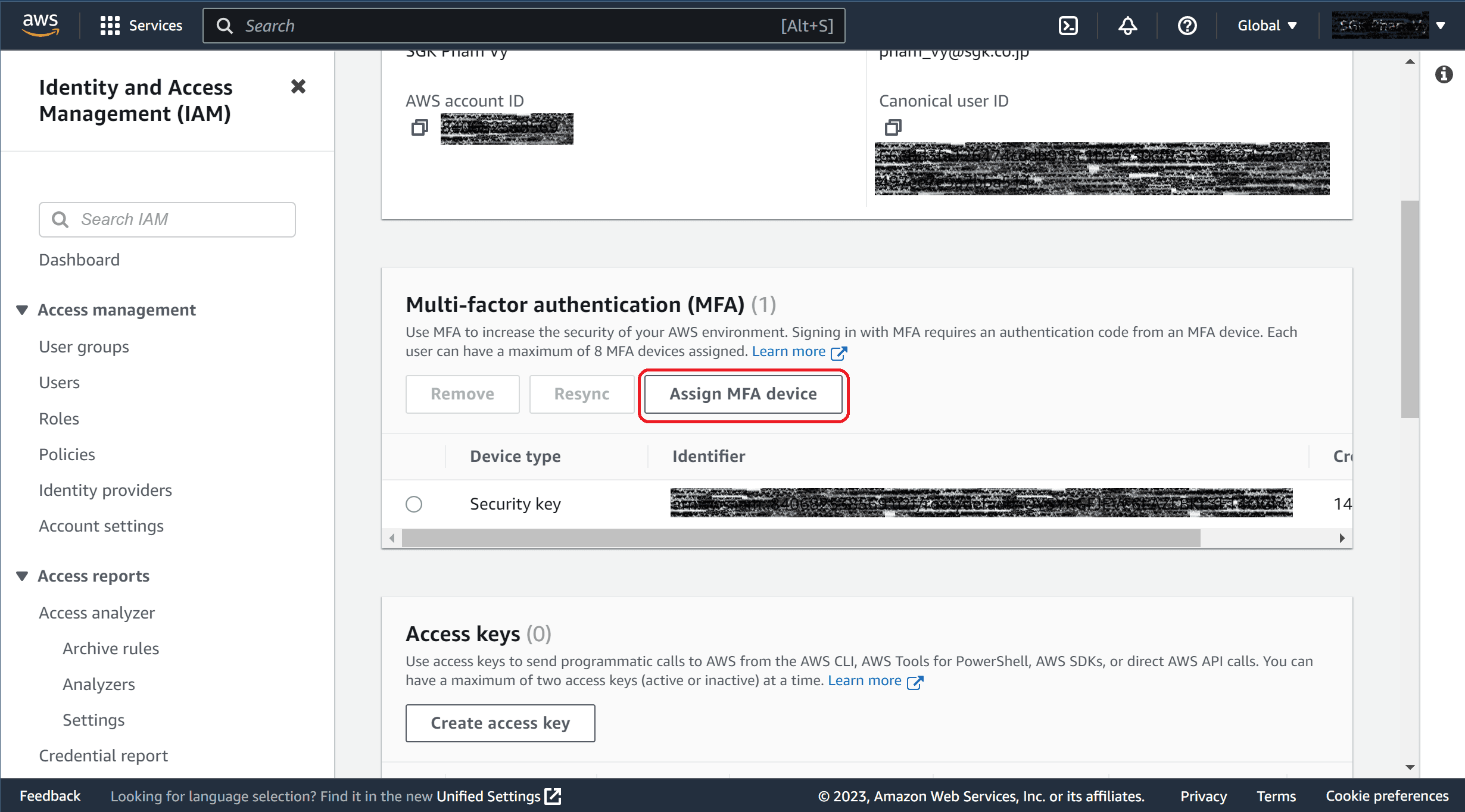Click the Create access key button
Viewport: 1465px width, 812px height.
pos(500,723)
